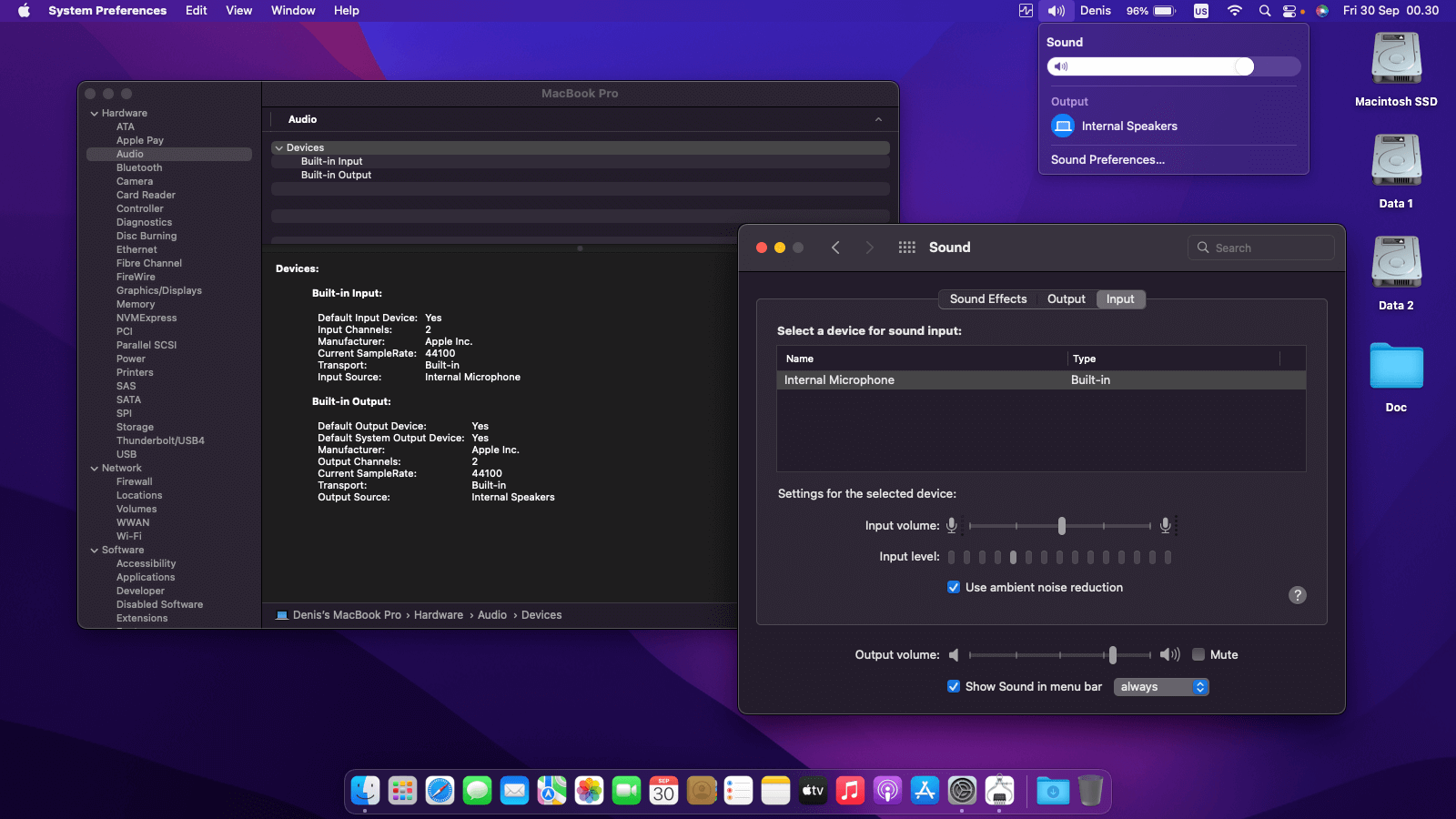
Task: Show all preferences grid icon
Action: click(x=907, y=248)
